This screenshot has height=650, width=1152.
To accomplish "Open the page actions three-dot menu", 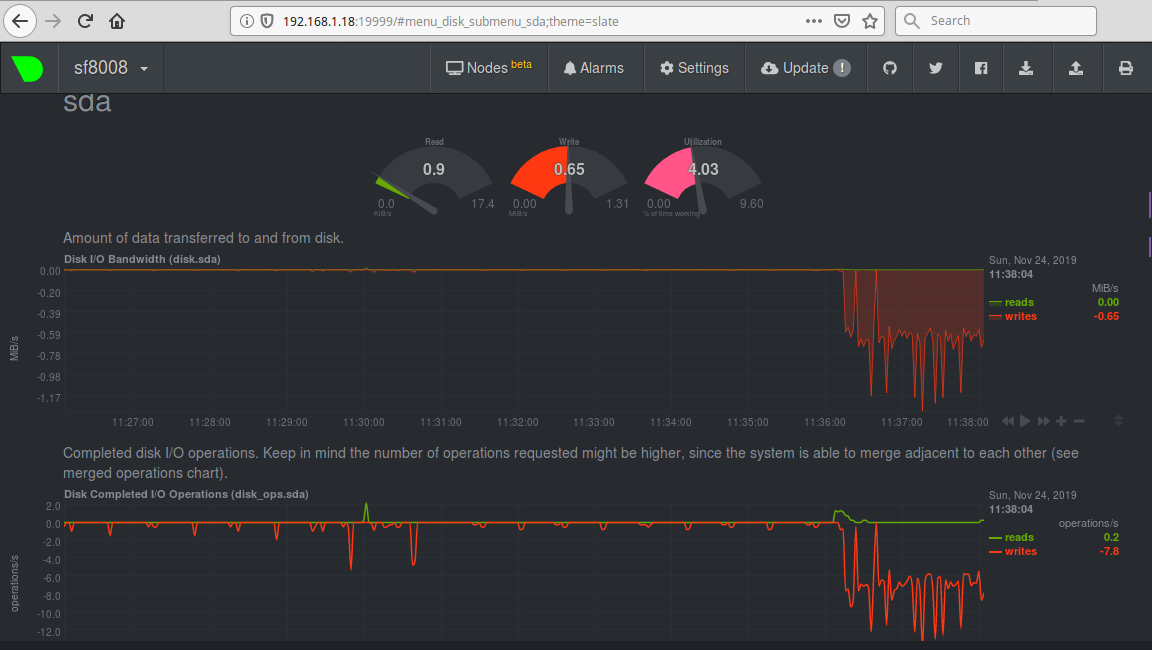I will [x=813, y=21].
